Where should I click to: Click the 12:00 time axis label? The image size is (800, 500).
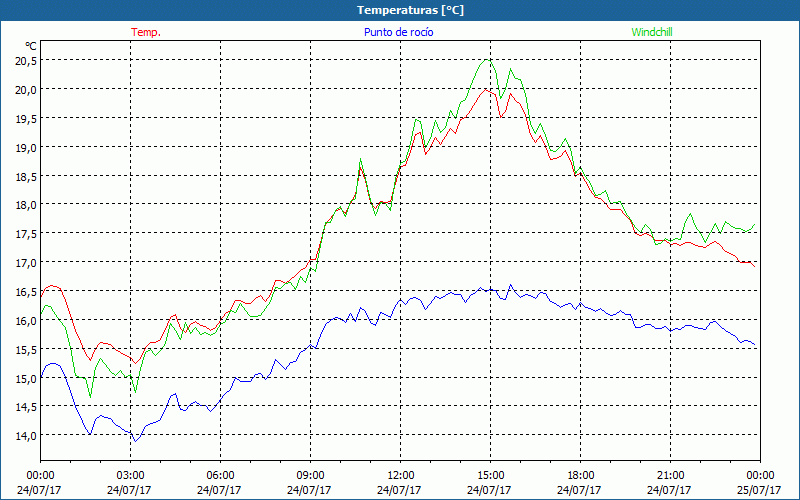point(401,475)
